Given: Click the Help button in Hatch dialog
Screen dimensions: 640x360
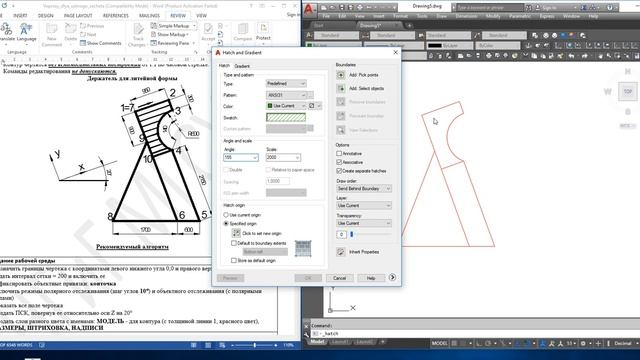Looking at the screenshot, I should (371, 278).
